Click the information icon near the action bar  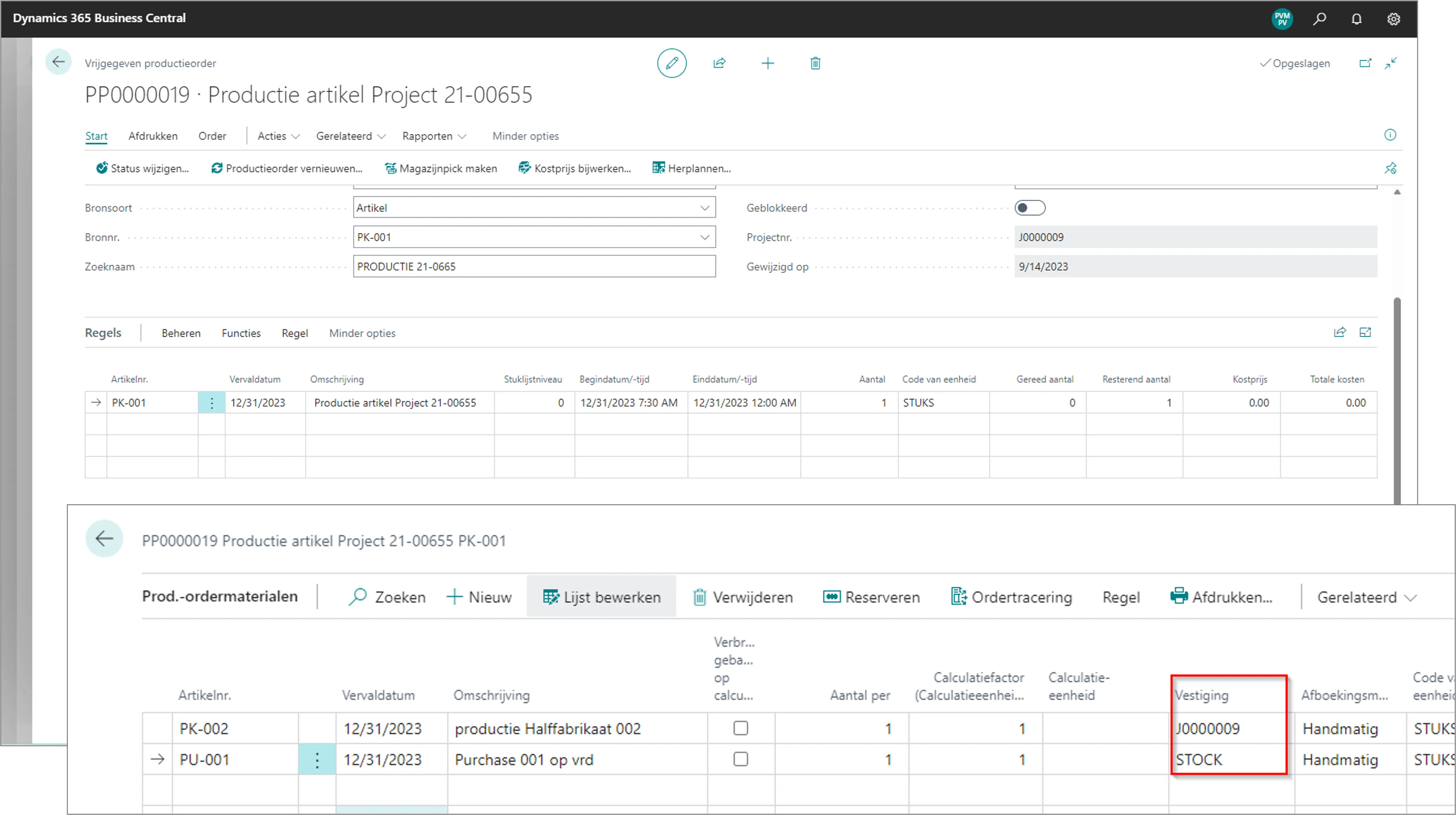[x=1390, y=135]
